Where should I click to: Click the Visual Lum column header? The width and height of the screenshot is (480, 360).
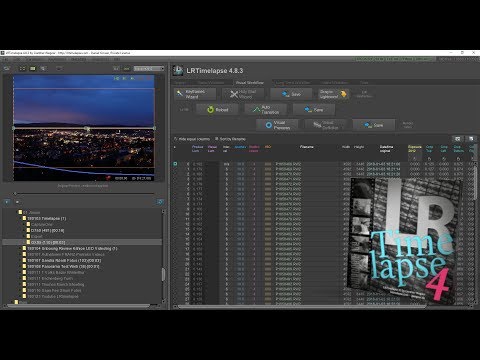(212, 149)
